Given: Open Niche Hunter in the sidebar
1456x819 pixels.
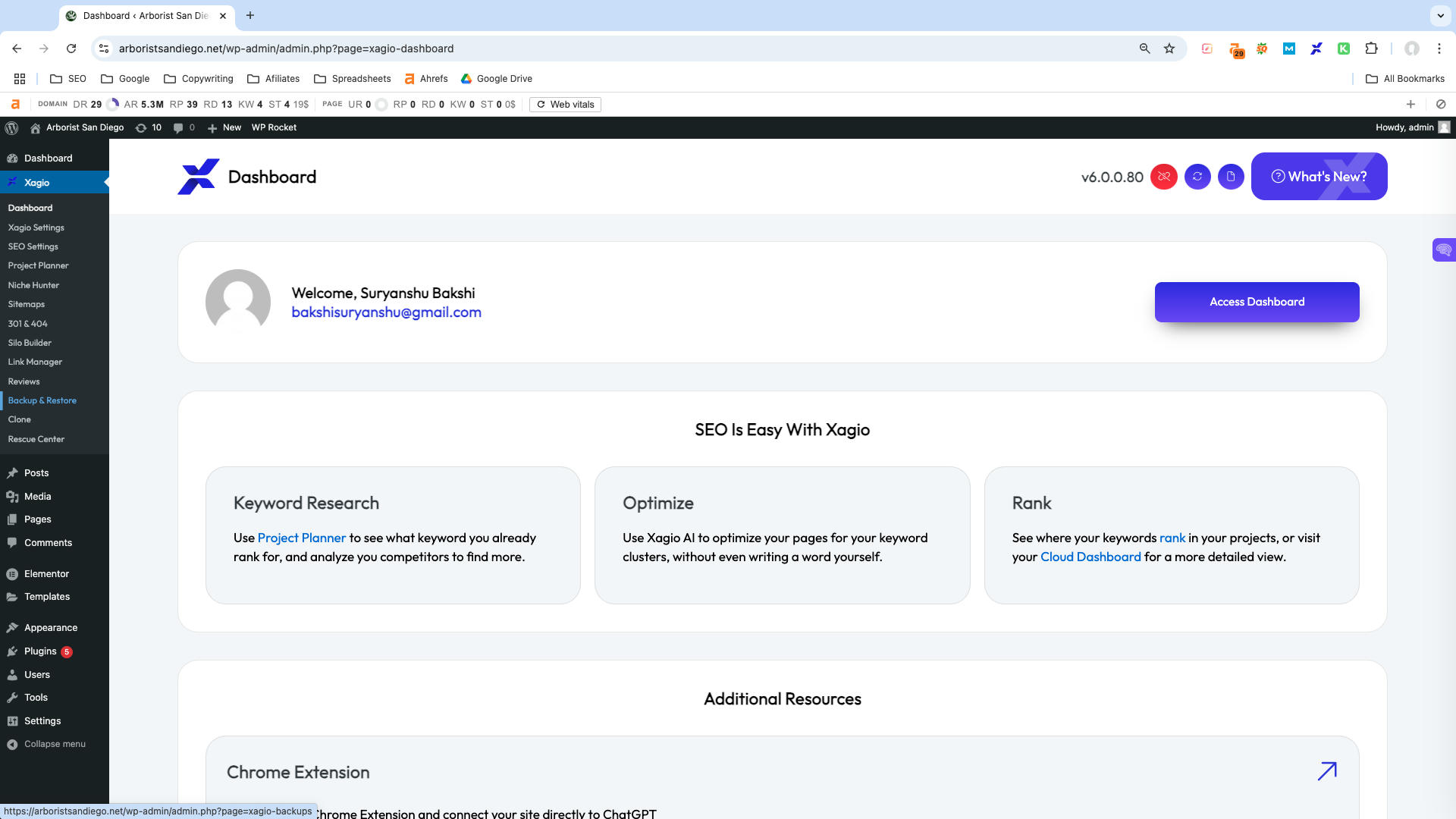Looking at the screenshot, I should (33, 285).
